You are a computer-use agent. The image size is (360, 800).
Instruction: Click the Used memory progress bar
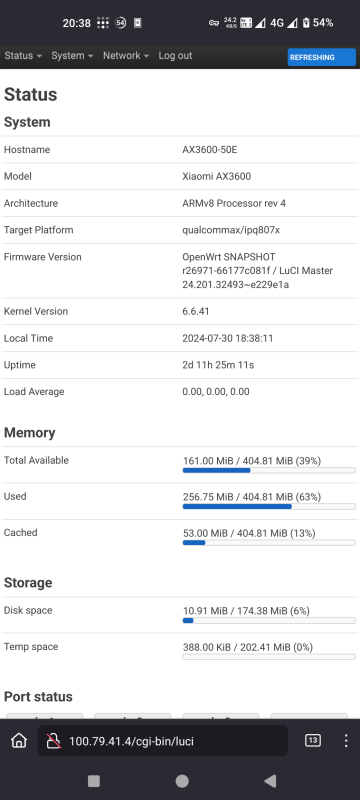pyautogui.click(x=269, y=507)
